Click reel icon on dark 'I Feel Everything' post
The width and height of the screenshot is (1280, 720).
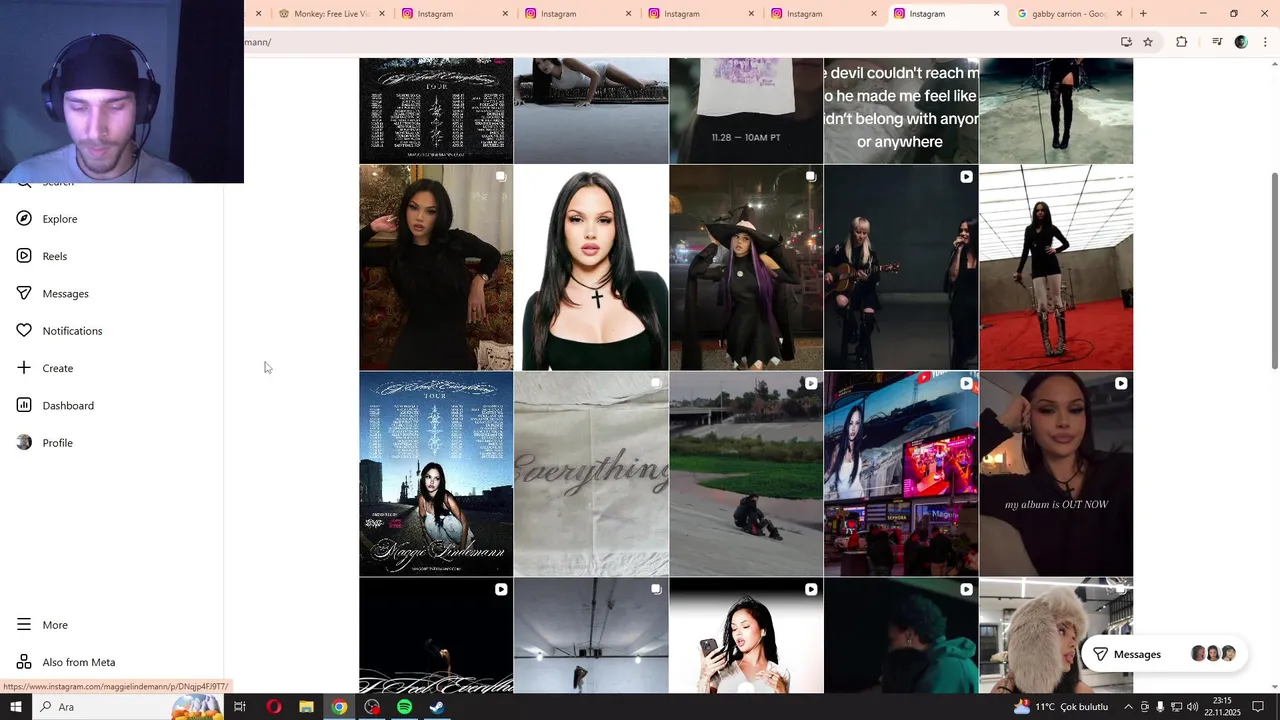click(501, 589)
